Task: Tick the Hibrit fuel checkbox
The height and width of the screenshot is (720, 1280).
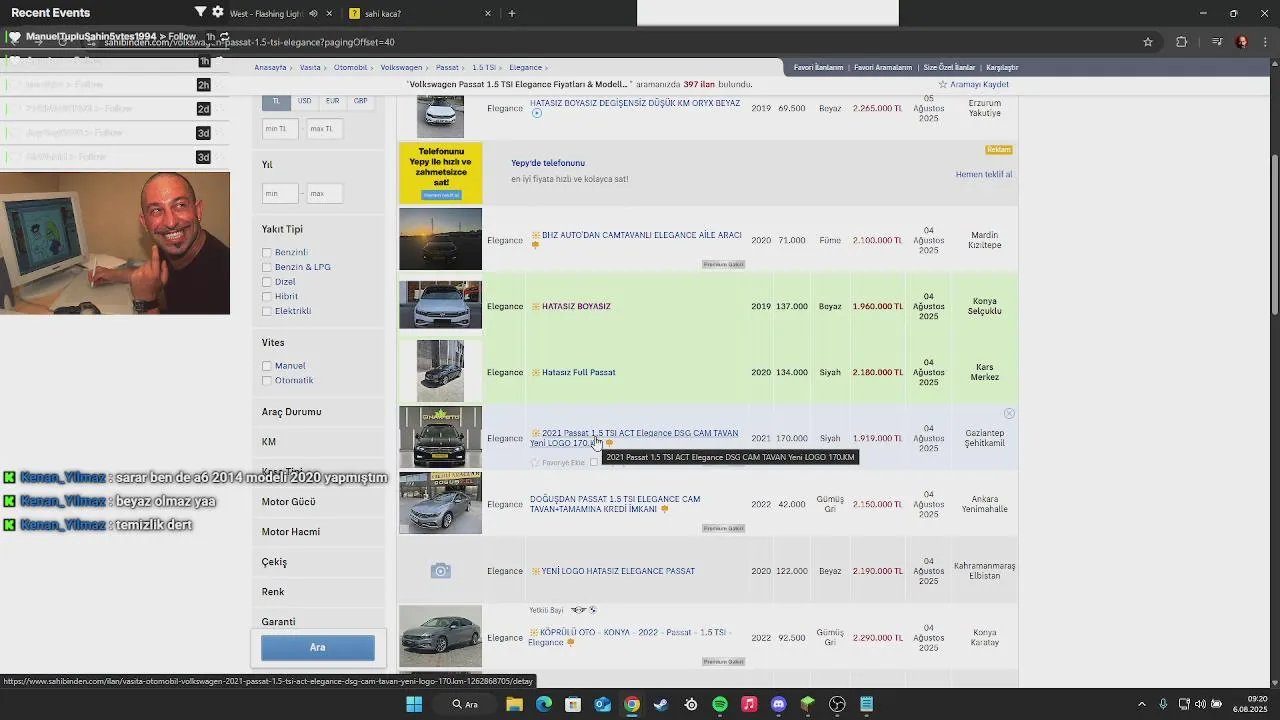Action: tap(267, 296)
